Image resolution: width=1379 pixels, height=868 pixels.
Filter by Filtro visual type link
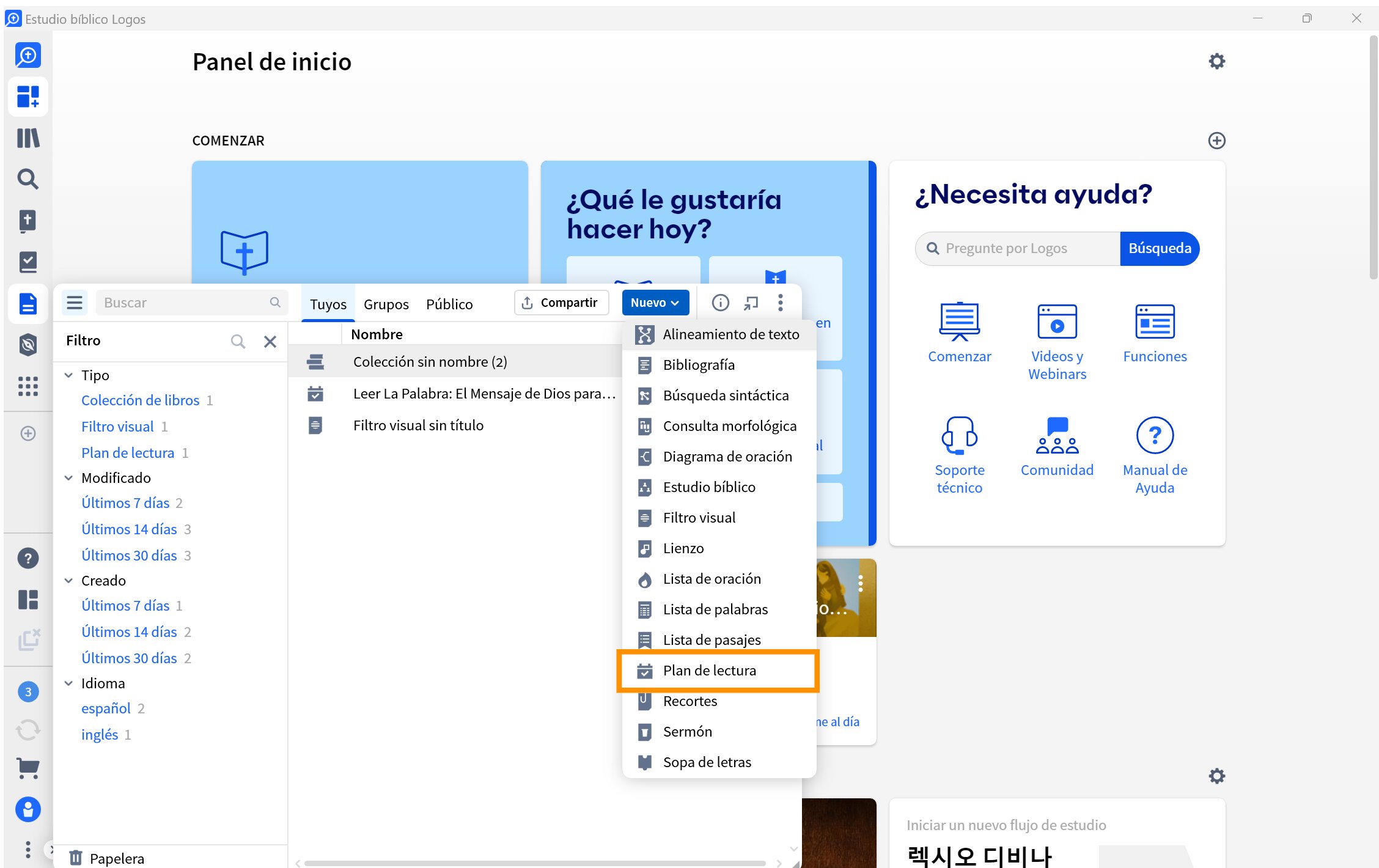(117, 427)
